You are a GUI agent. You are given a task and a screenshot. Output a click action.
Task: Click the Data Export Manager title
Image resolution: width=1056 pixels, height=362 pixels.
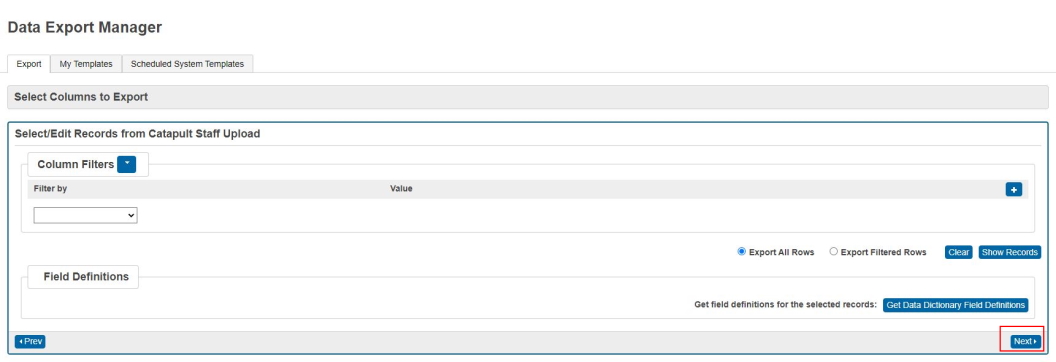tap(85, 28)
